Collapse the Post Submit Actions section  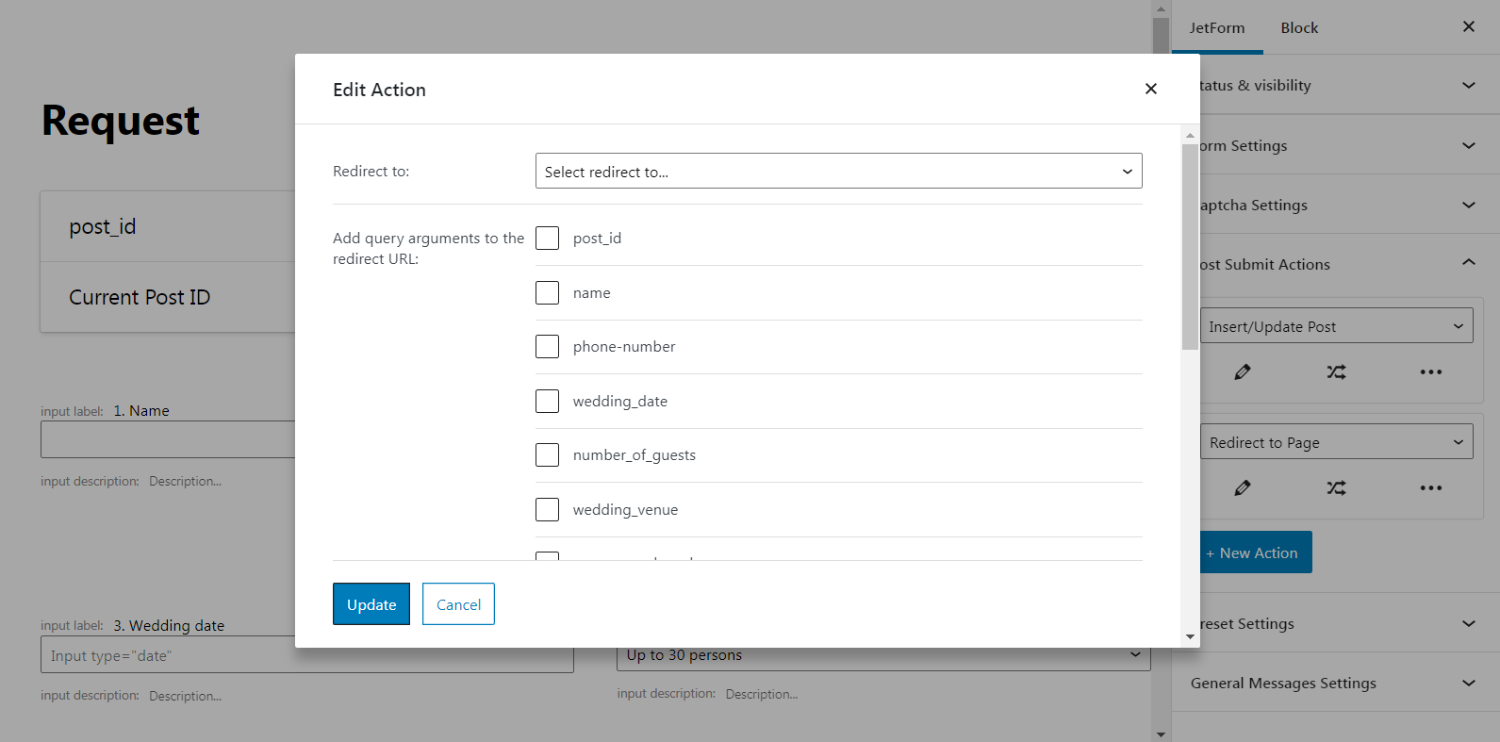pyautogui.click(x=1468, y=262)
